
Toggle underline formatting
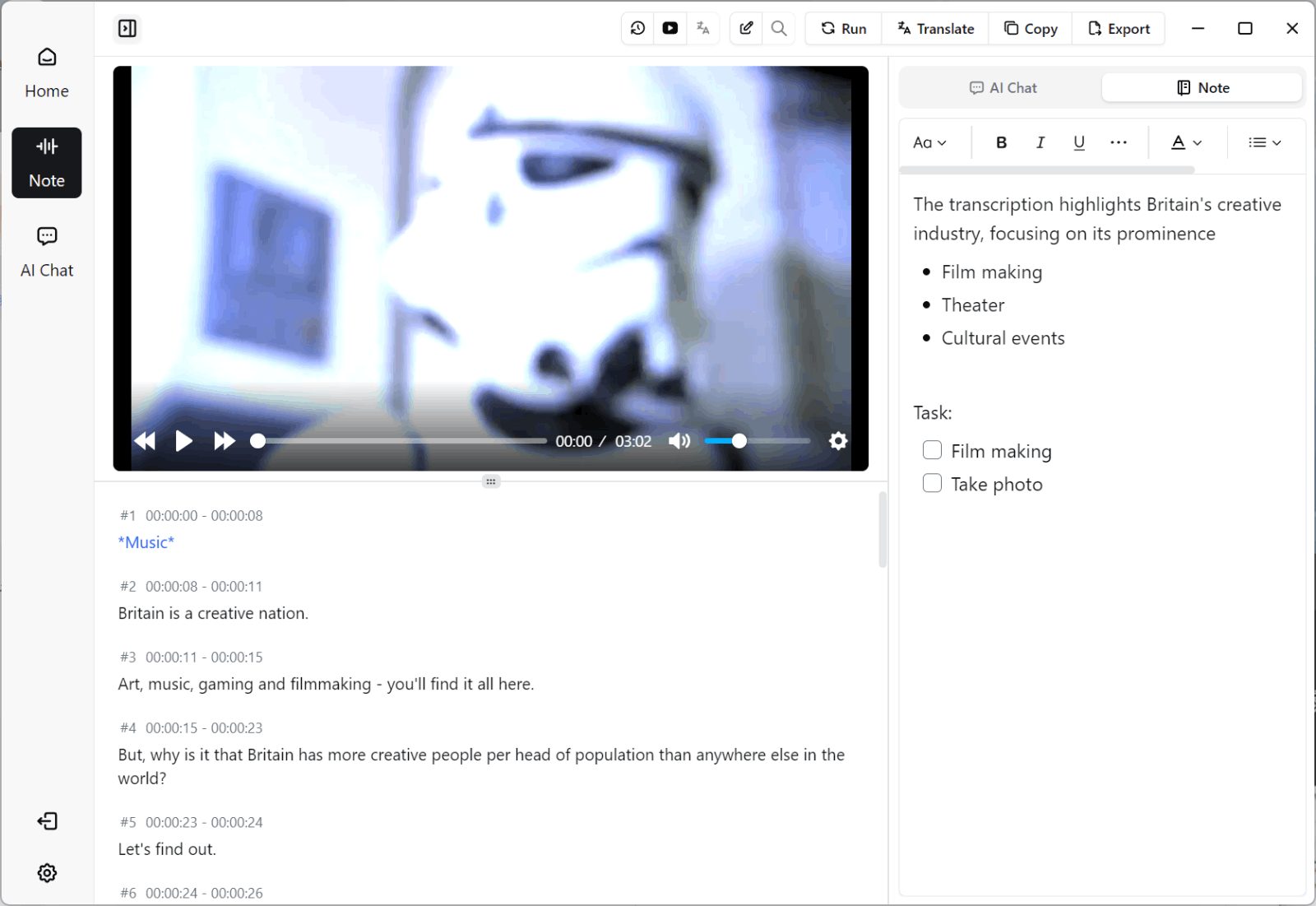1079,142
